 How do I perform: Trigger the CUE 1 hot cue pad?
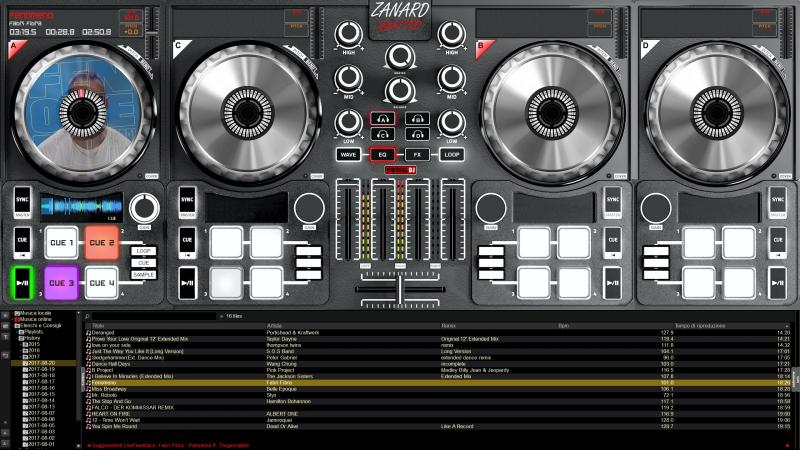tap(62, 242)
